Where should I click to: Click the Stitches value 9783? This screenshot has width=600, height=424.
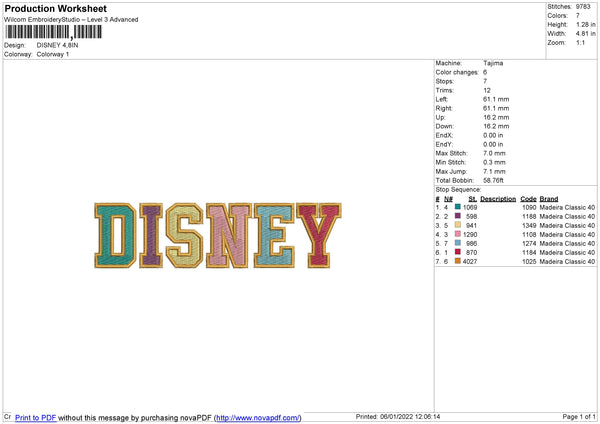click(583, 7)
